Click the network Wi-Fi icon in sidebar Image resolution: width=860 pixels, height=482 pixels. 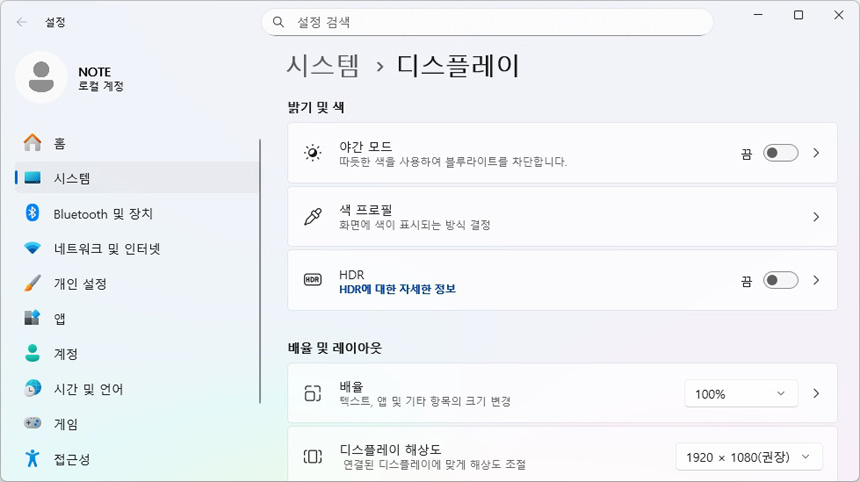coord(33,248)
